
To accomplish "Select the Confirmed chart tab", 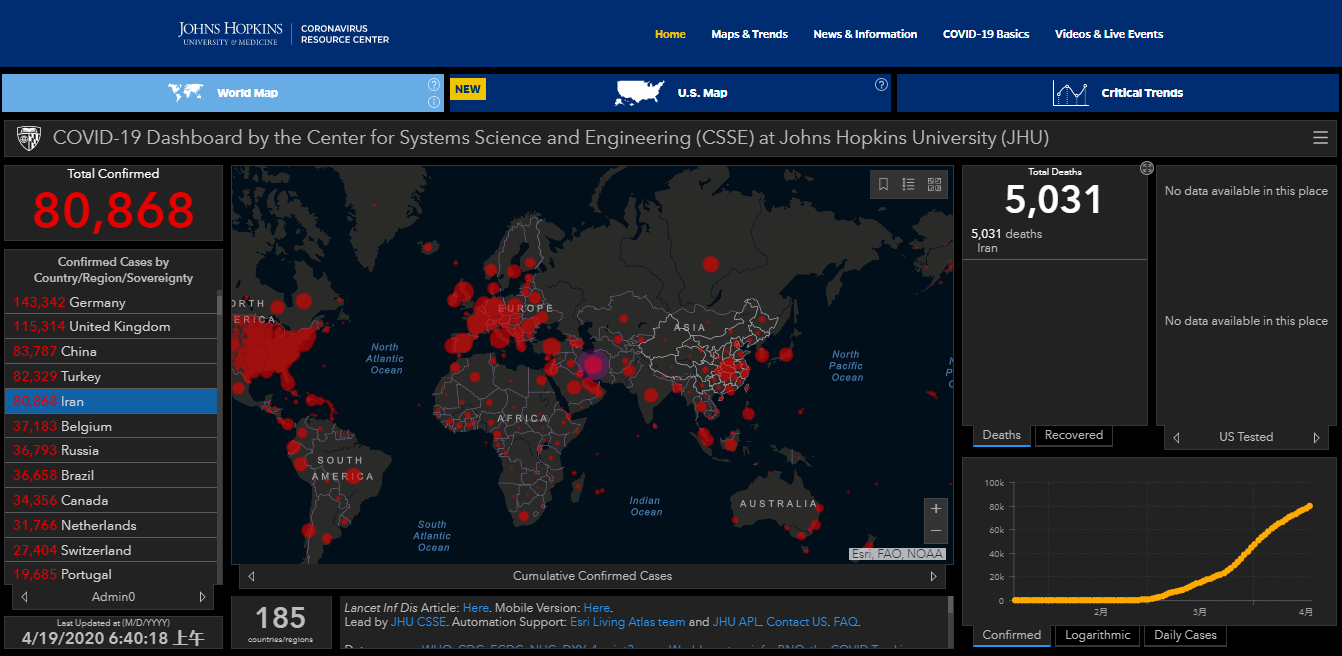I will tap(1011, 635).
